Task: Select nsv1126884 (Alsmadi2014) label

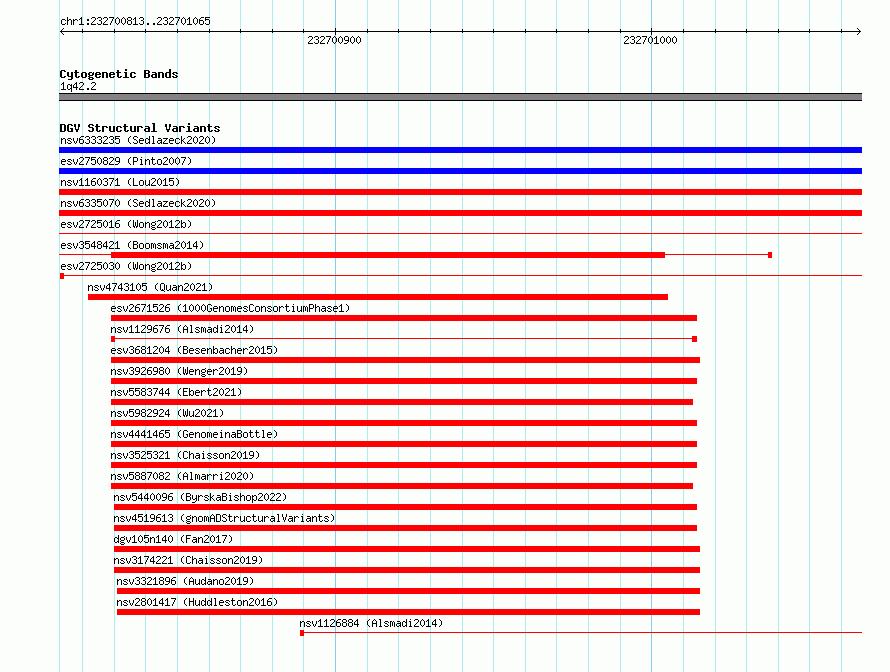Action: point(371,623)
